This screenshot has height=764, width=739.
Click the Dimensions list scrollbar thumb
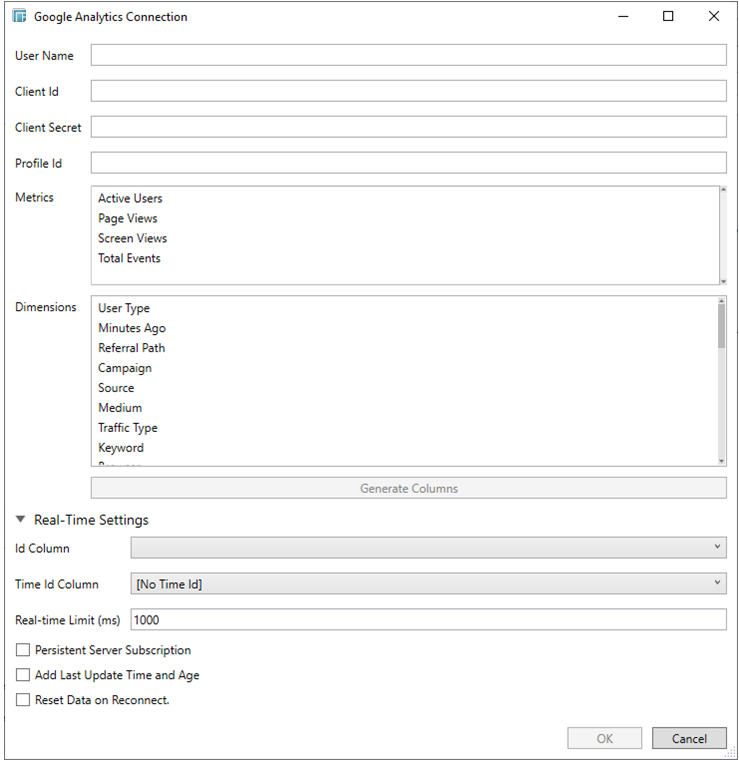tap(721, 324)
